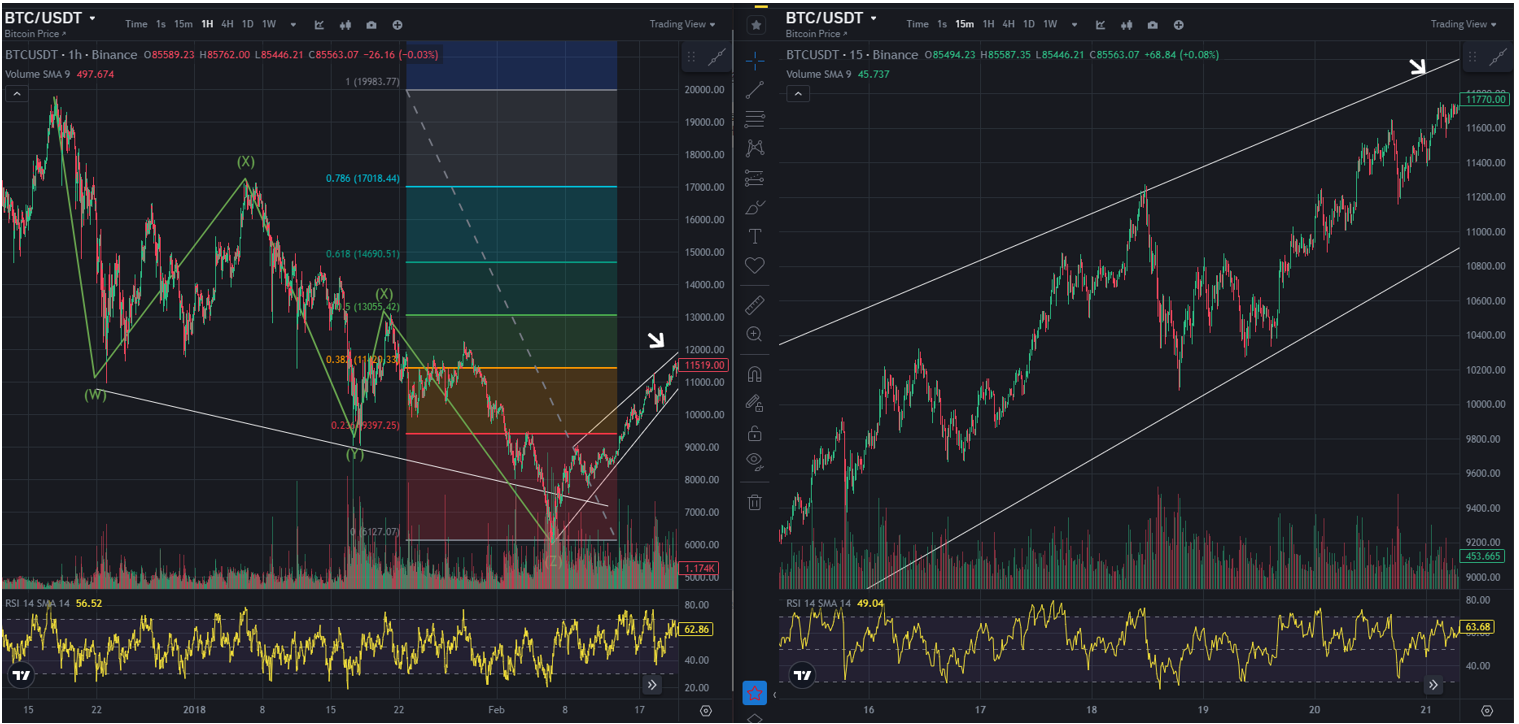This screenshot has height=724, width=1519.
Task: Open right chart axis settings hexagon
Action: (x=1487, y=711)
